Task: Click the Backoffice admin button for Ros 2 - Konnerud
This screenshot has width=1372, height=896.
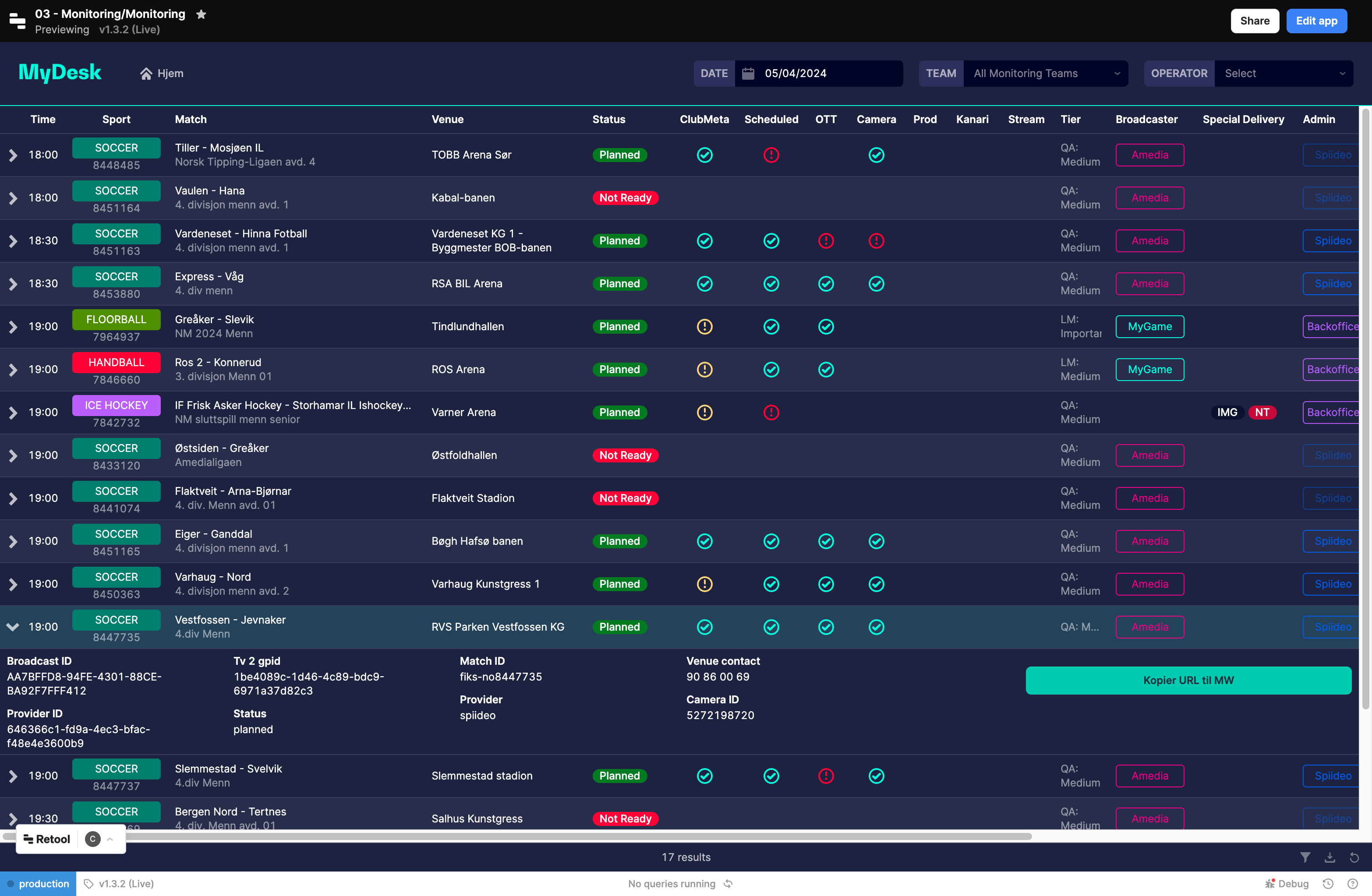Action: pyautogui.click(x=1332, y=369)
